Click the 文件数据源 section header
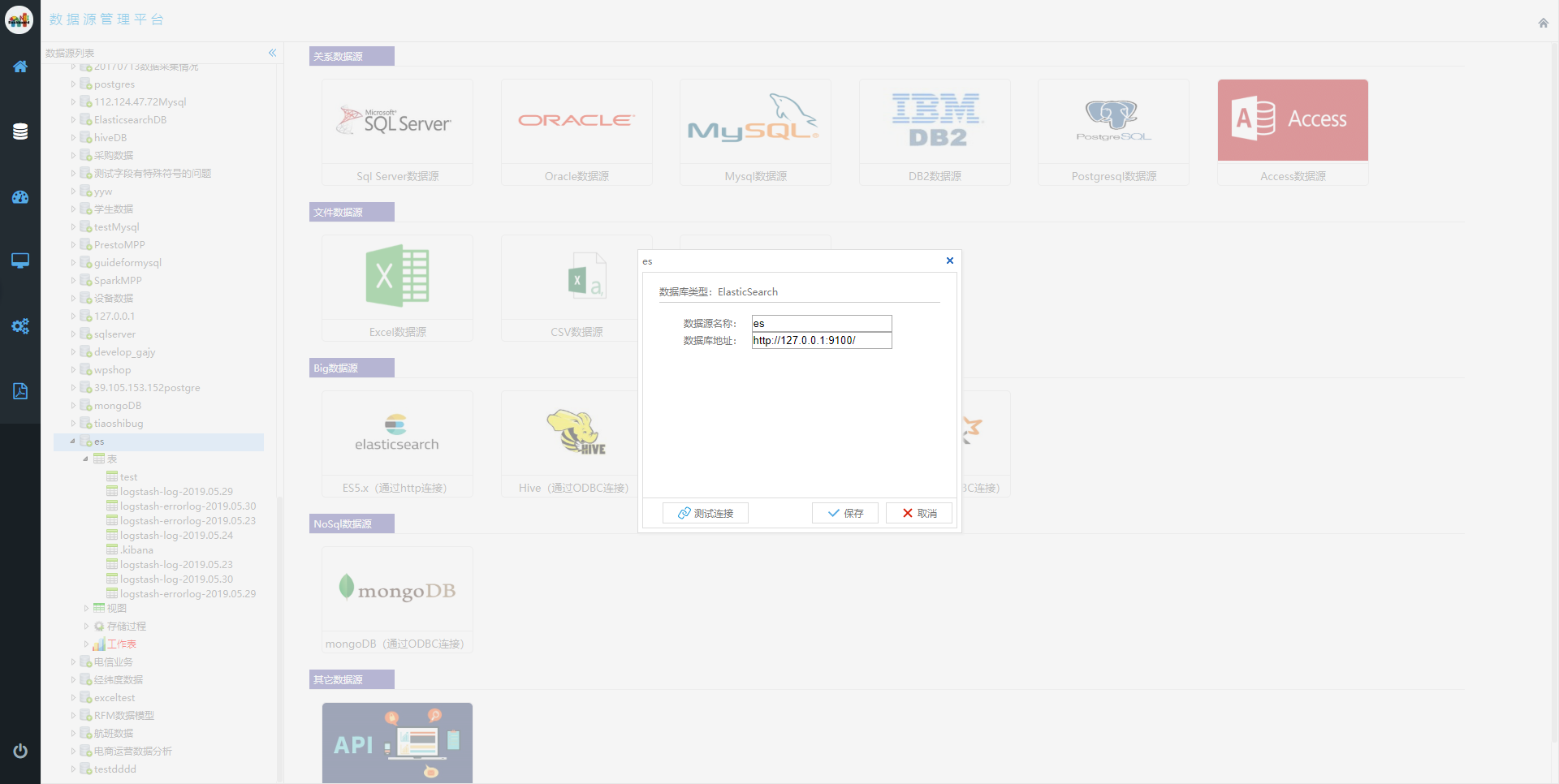This screenshot has height=784, width=1559. click(352, 212)
